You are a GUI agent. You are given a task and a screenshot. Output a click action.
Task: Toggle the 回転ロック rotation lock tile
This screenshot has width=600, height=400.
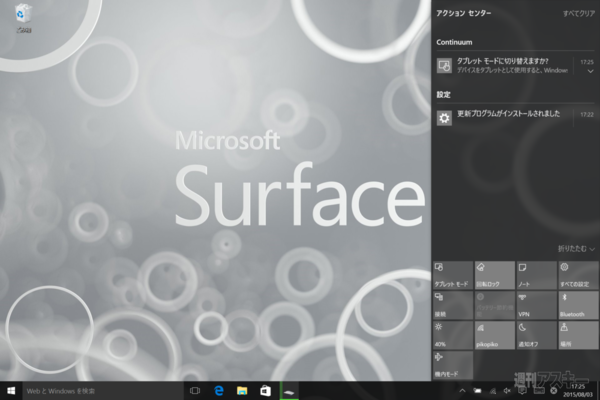pyautogui.click(x=494, y=274)
